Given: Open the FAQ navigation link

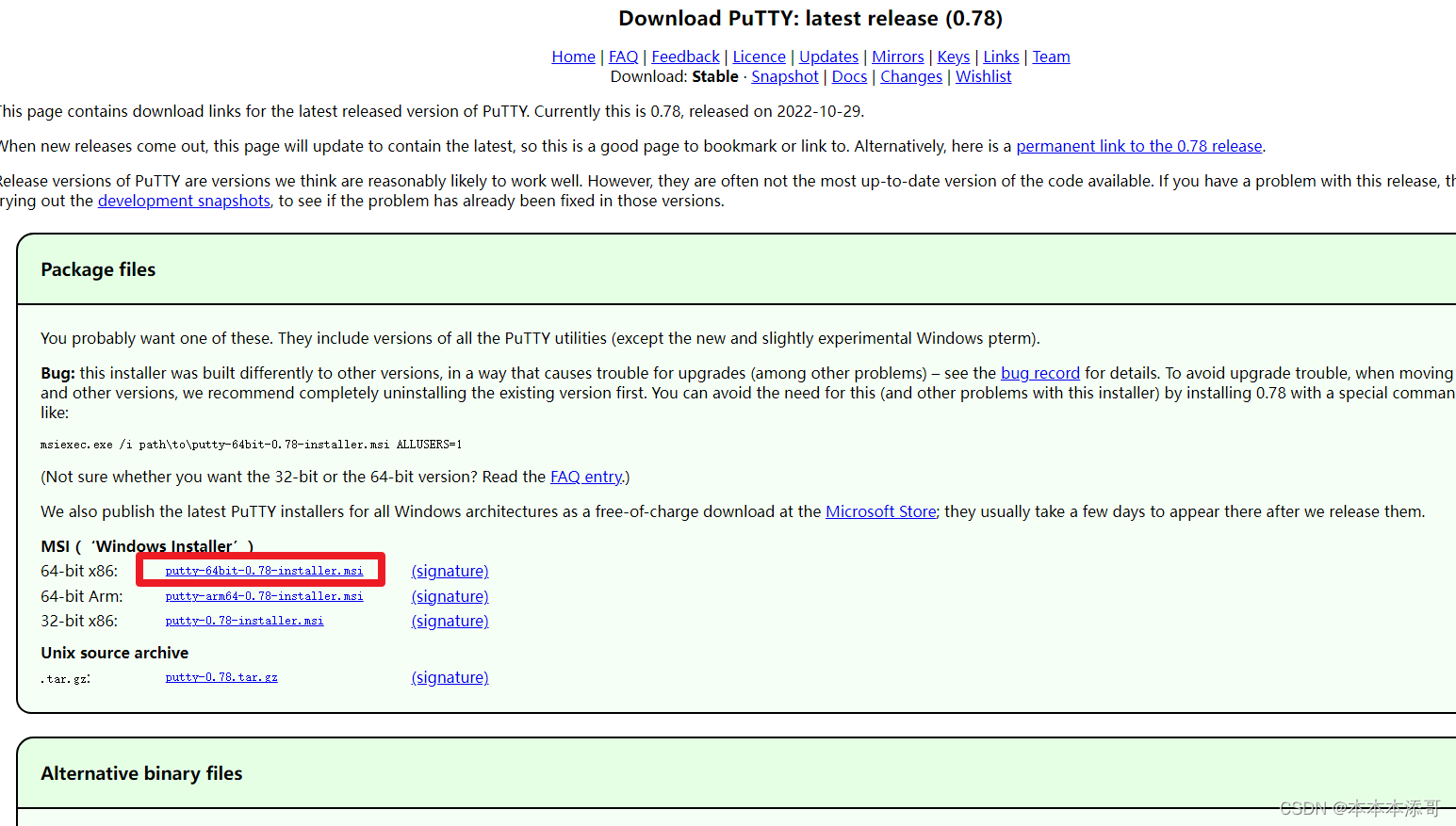Looking at the screenshot, I should tap(623, 57).
